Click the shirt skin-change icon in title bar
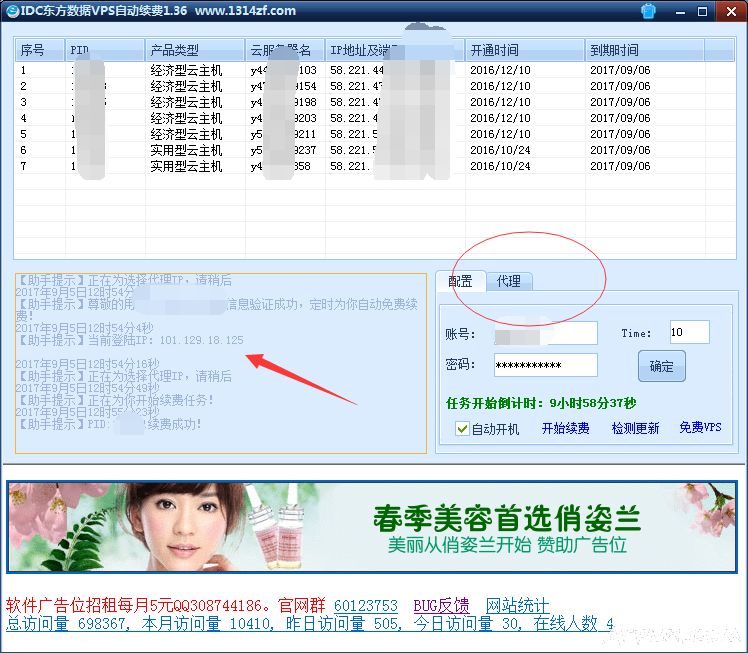748x653 pixels. pos(649,10)
